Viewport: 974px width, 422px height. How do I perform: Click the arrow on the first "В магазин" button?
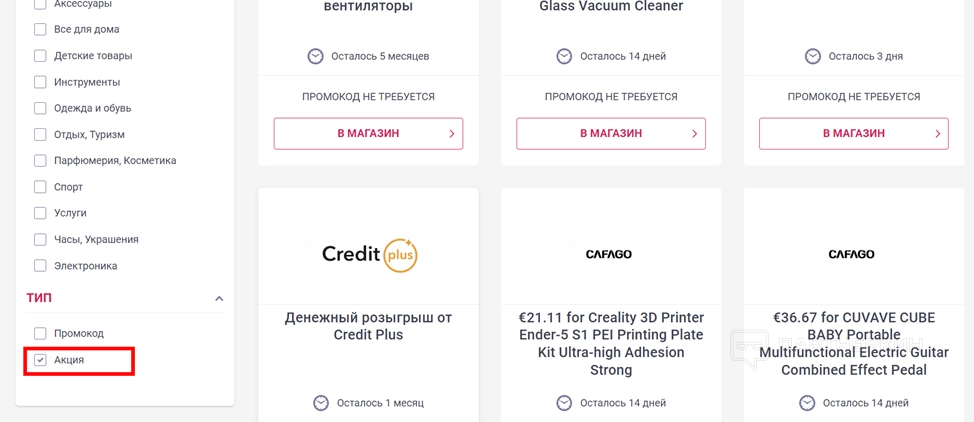452,134
